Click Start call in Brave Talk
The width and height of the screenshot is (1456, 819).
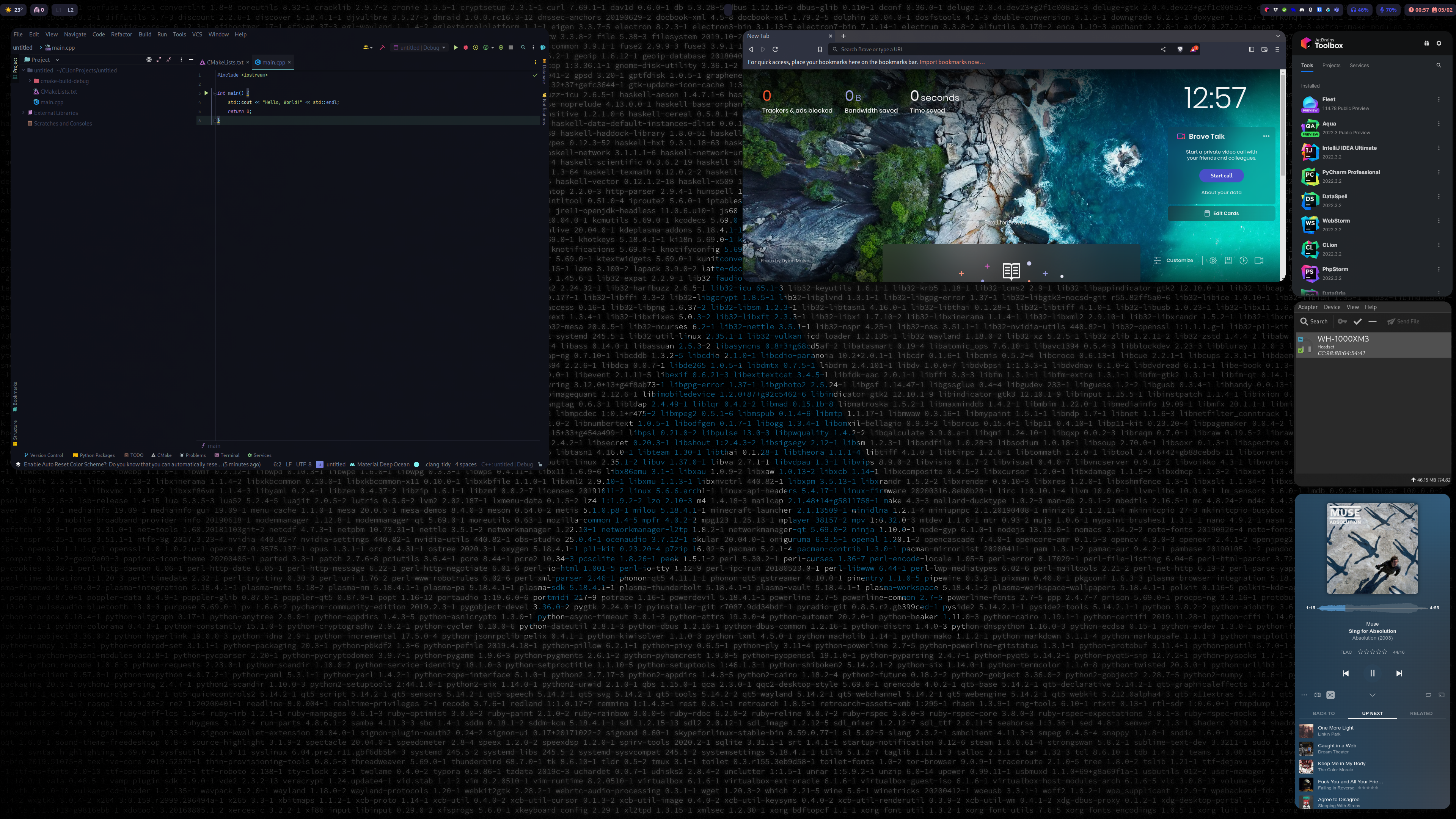point(1221,176)
